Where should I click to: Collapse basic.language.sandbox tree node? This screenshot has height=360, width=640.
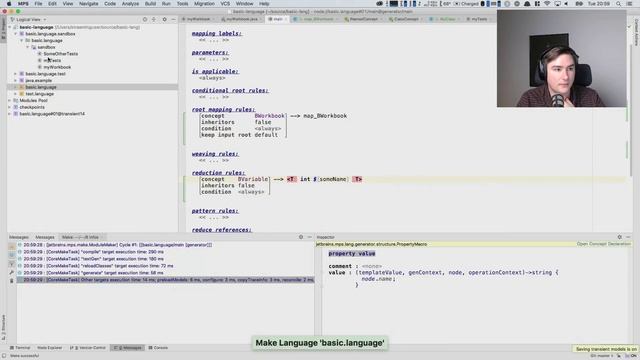tap(16, 34)
